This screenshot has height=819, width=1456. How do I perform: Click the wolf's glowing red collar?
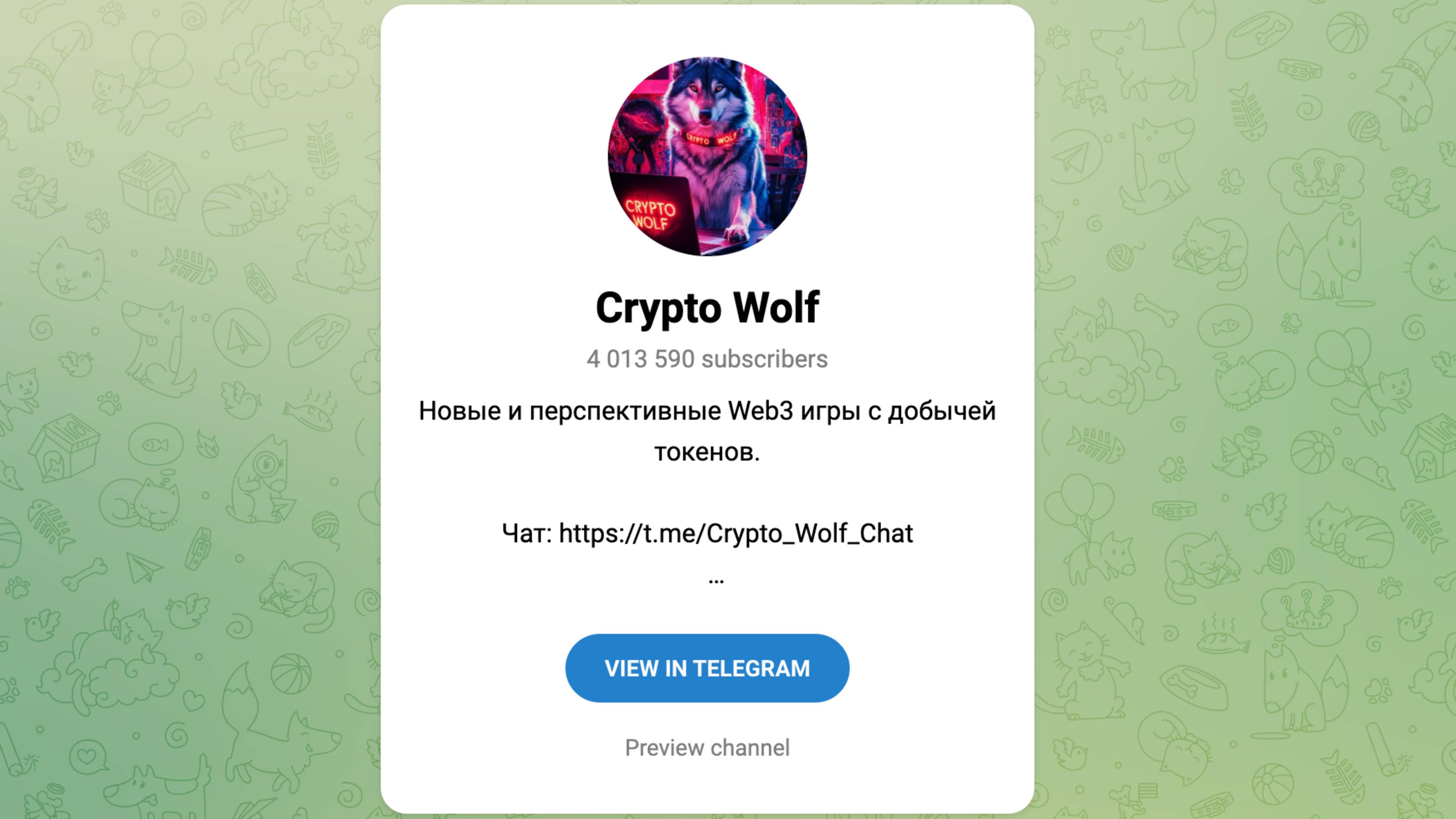point(712,139)
